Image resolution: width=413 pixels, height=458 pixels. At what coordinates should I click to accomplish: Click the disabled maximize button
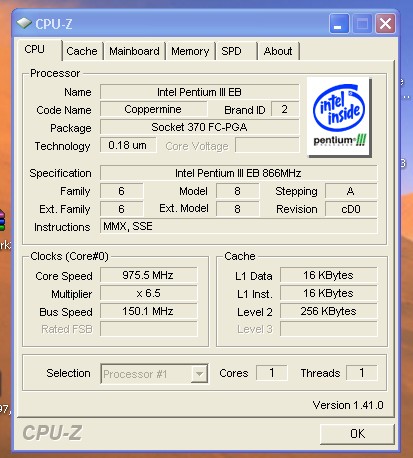362,24
